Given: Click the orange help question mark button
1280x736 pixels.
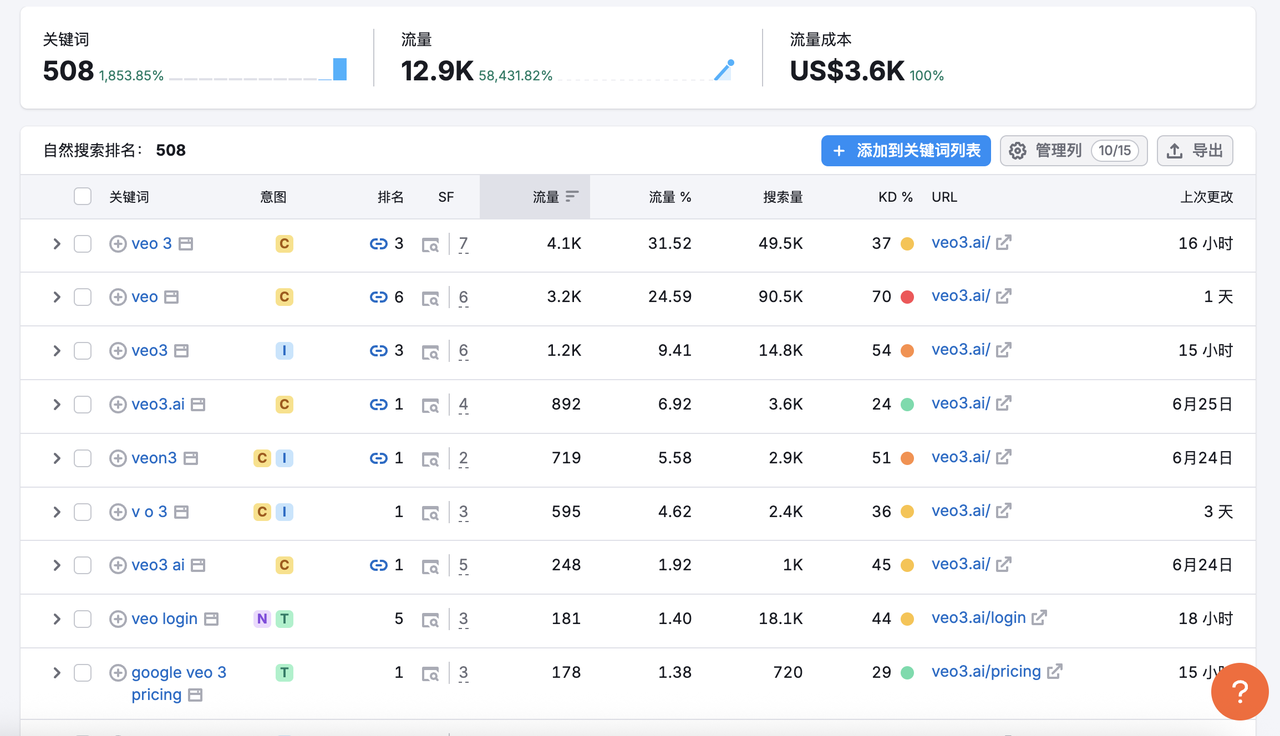Looking at the screenshot, I should (1239, 691).
